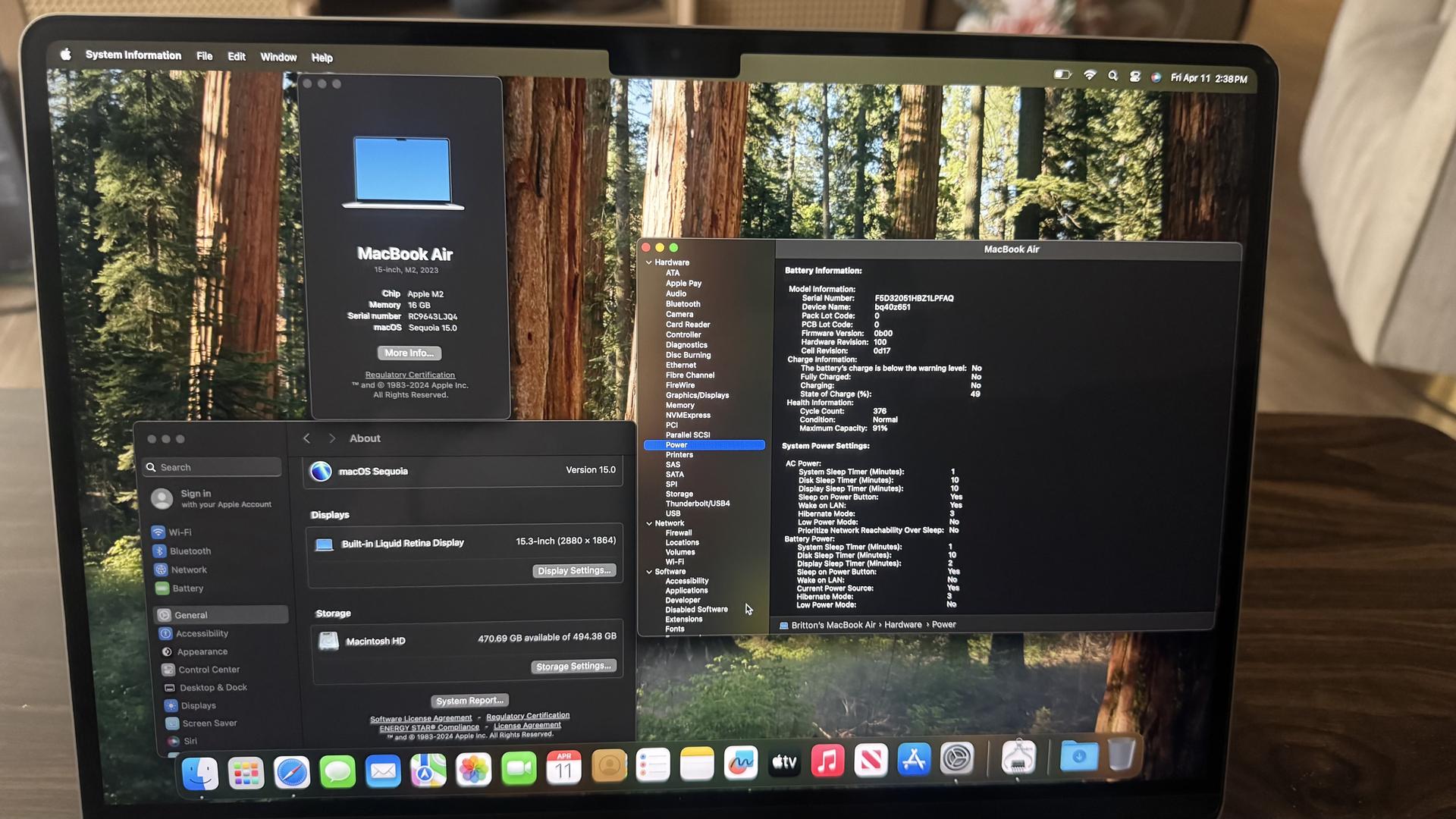This screenshot has width=1456, height=819.
Task: Click Control Center icon in menu bar
Action: pyautogui.click(x=1134, y=77)
